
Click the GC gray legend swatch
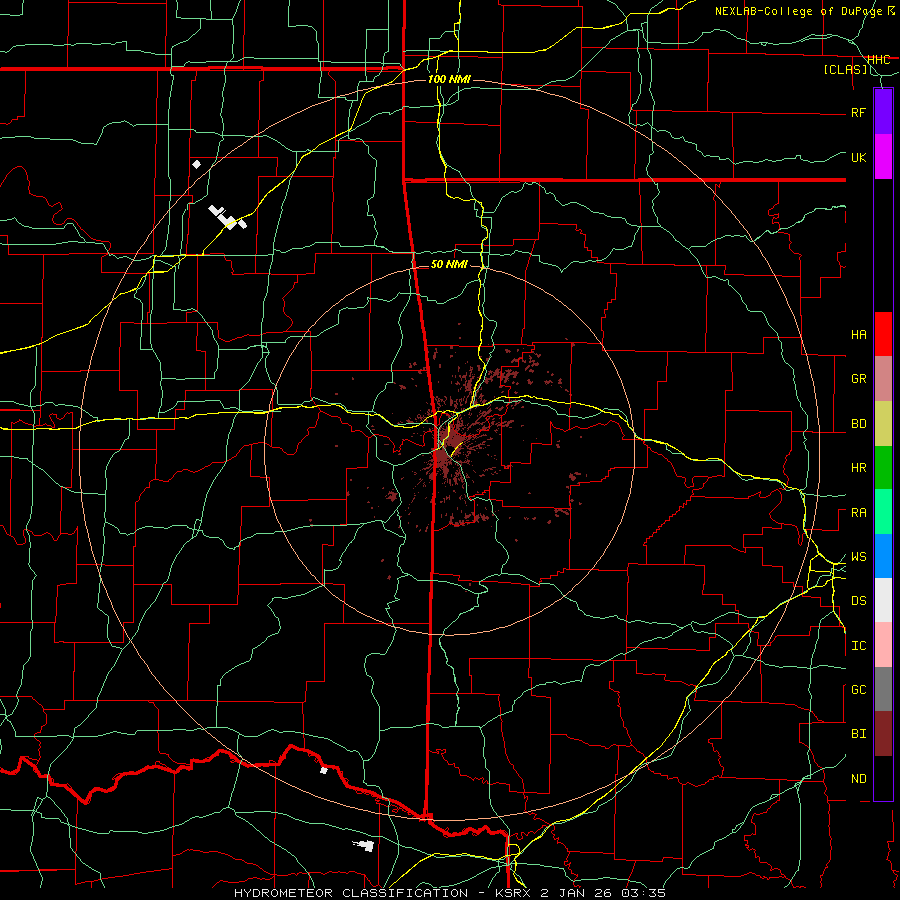click(x=883, y=689)
